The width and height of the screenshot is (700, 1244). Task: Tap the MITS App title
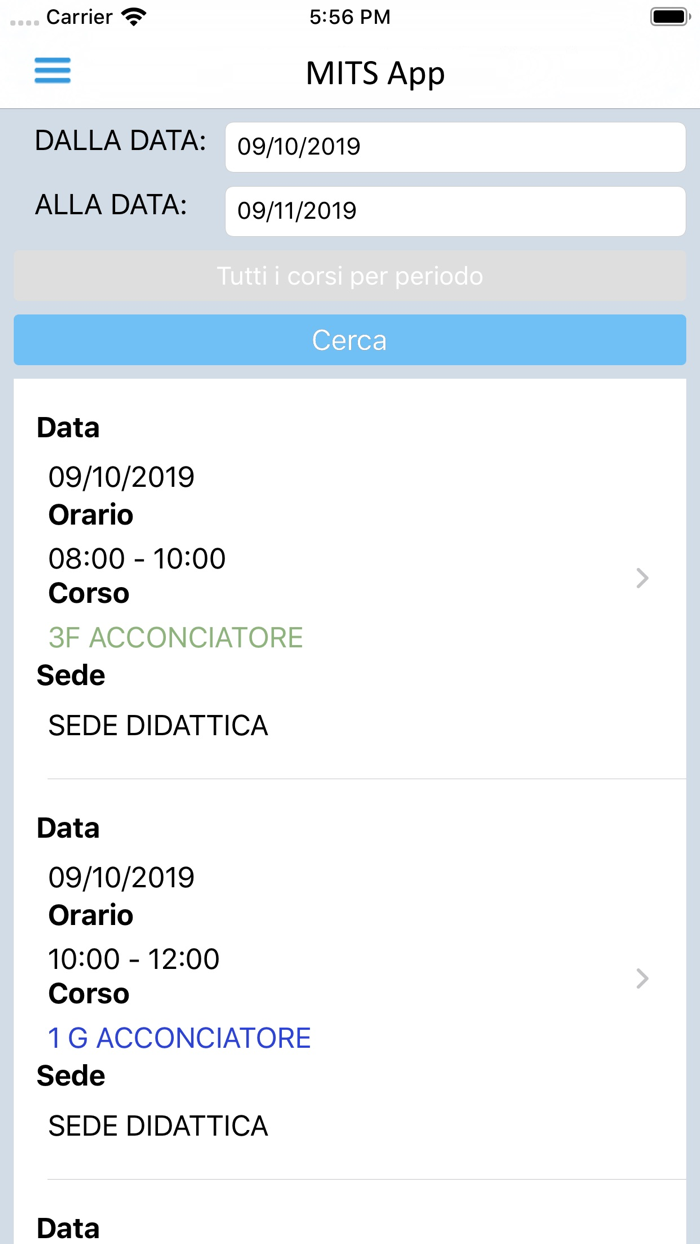pyautogui.click(x=374, y=72)
